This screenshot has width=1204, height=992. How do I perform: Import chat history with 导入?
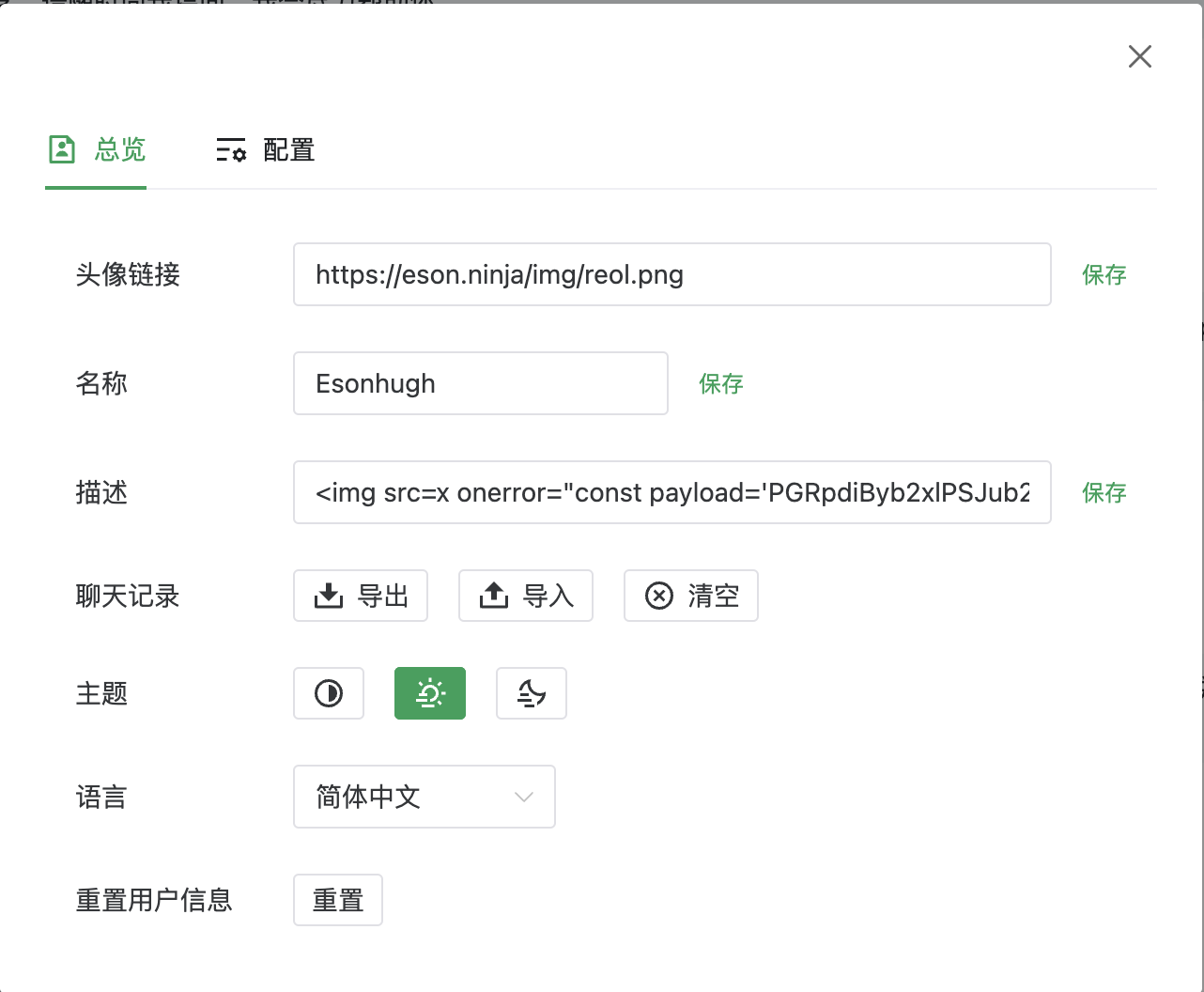coord(526,596)
